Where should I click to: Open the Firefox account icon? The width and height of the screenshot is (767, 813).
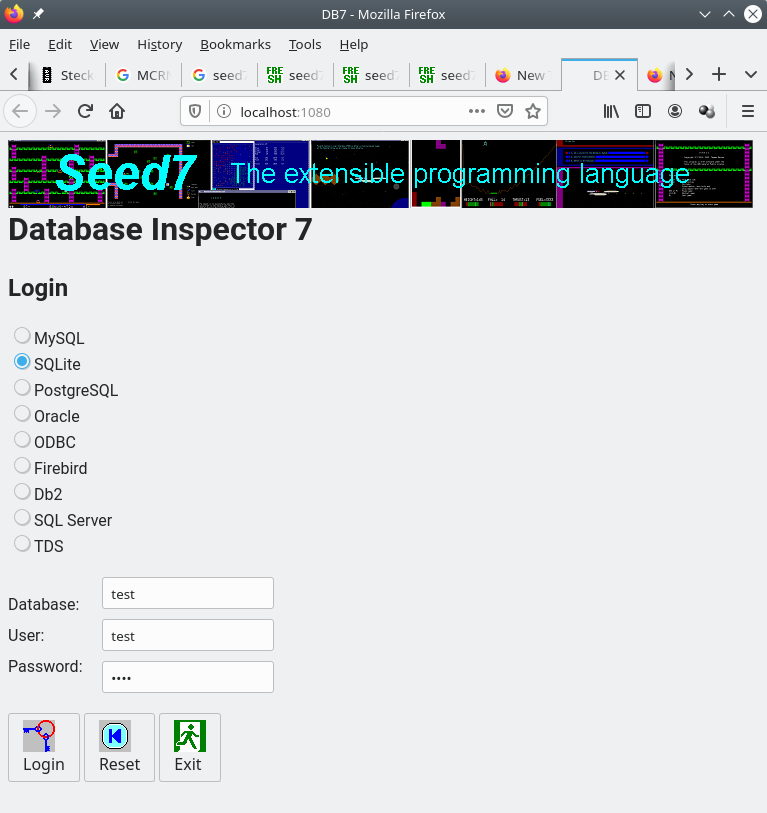675,111
